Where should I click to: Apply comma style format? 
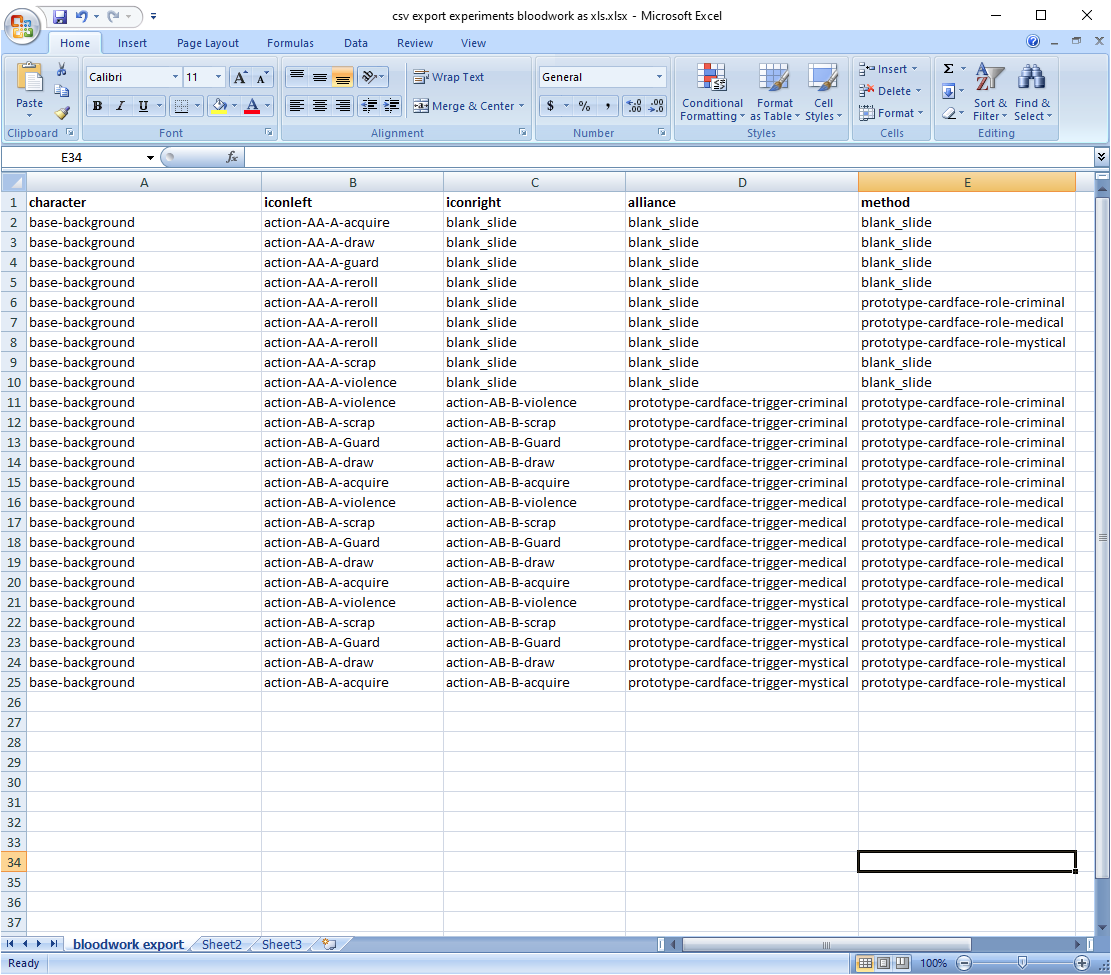click(607, 106)
